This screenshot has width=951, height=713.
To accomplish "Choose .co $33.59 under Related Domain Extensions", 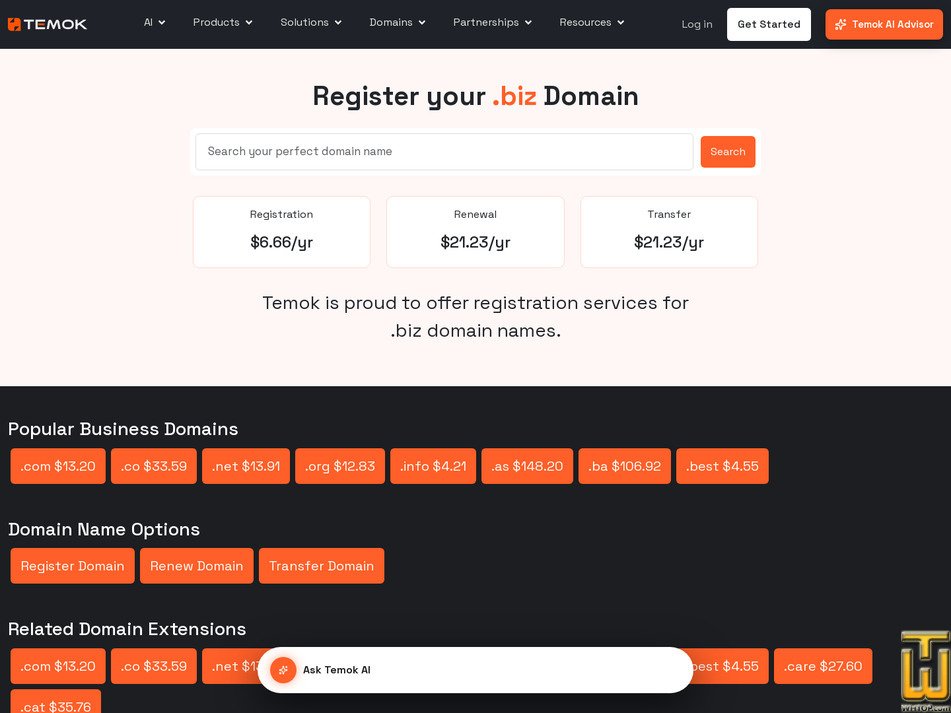I will point(153,666).
